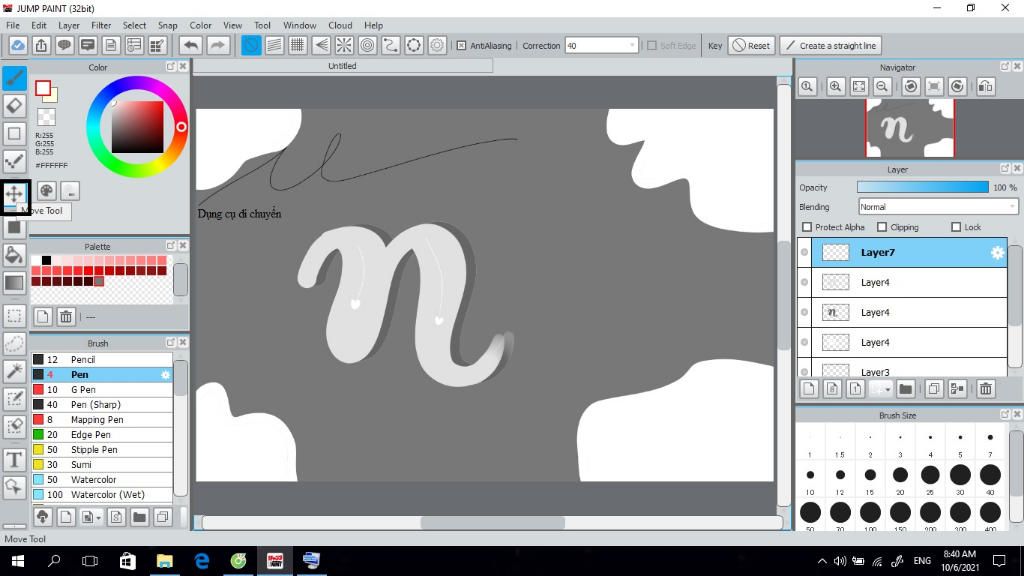Image resolution: width=1024 pixels, height=576 pixels.
Task: Enable the curve snap icon
Action: click(391, 46)
